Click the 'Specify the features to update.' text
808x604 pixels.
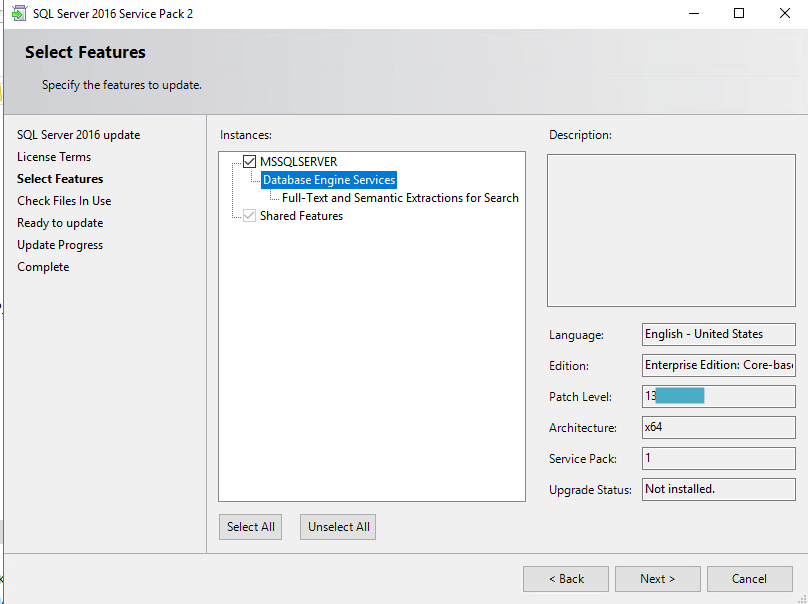tap(122, 85)
